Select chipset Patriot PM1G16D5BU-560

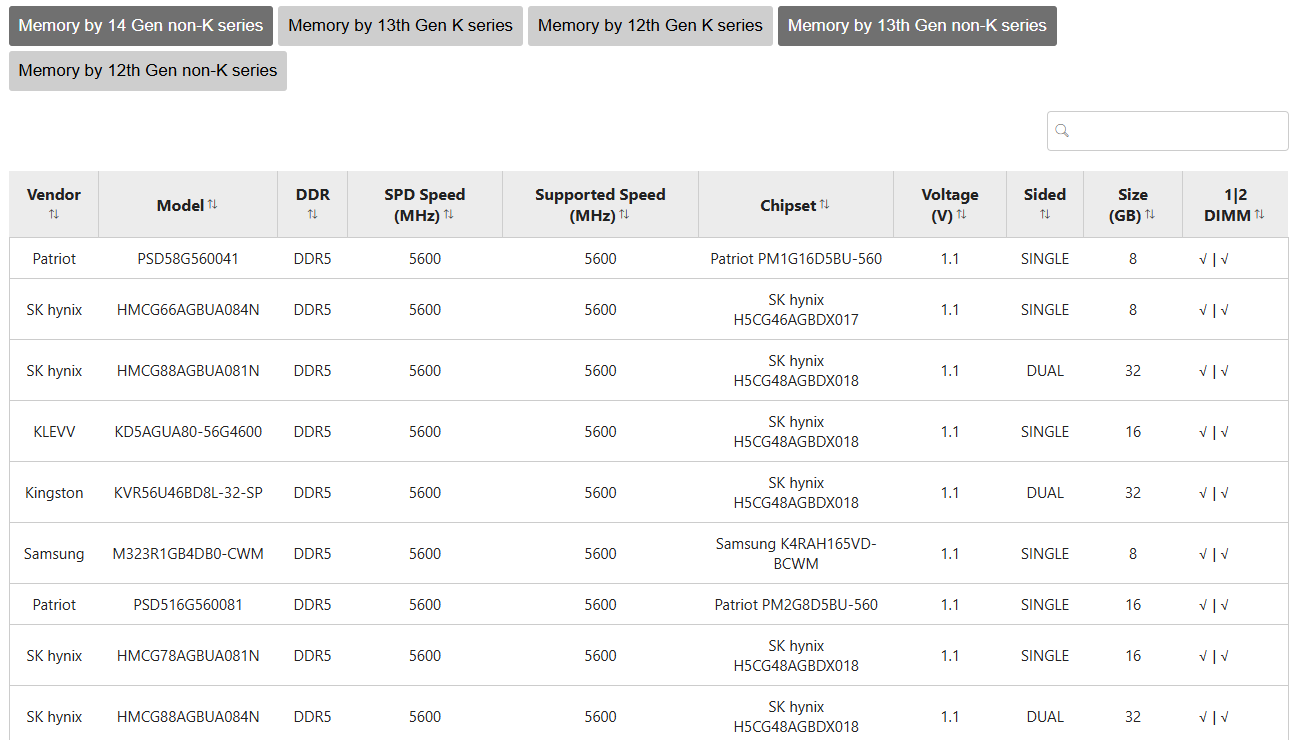tap(796, 259)
